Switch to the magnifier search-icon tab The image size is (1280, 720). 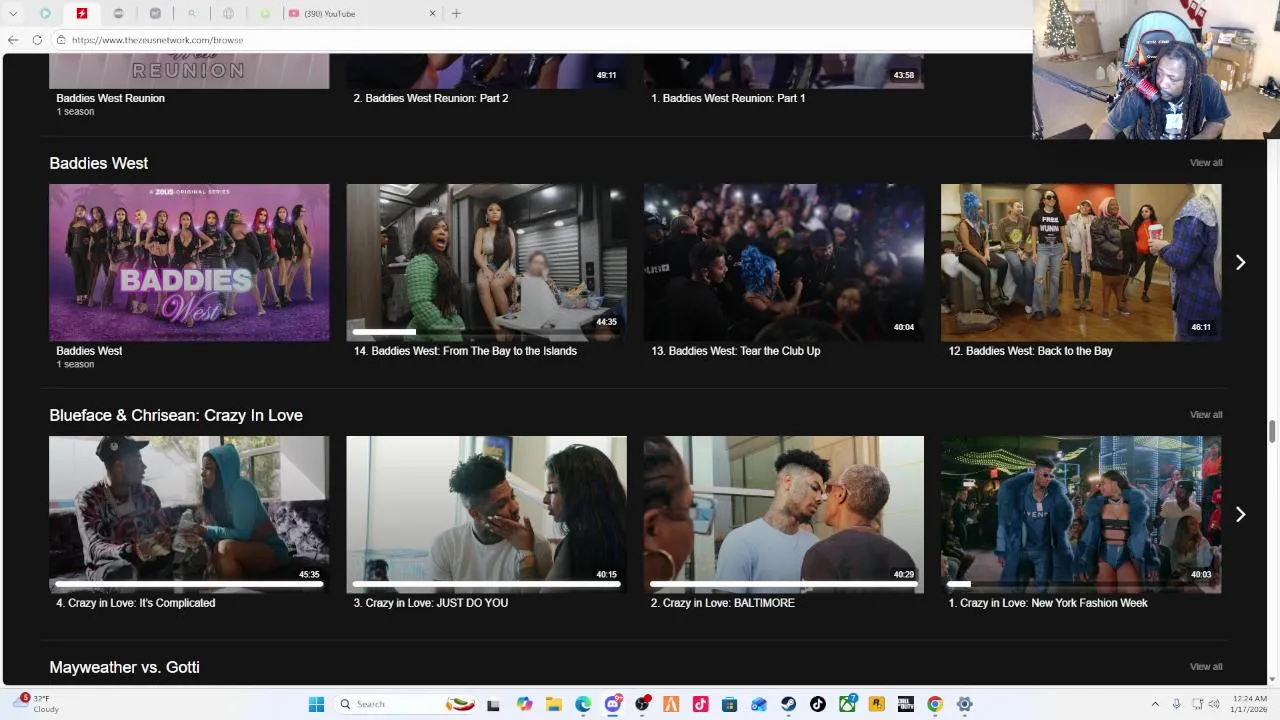(x=192, y=13)
